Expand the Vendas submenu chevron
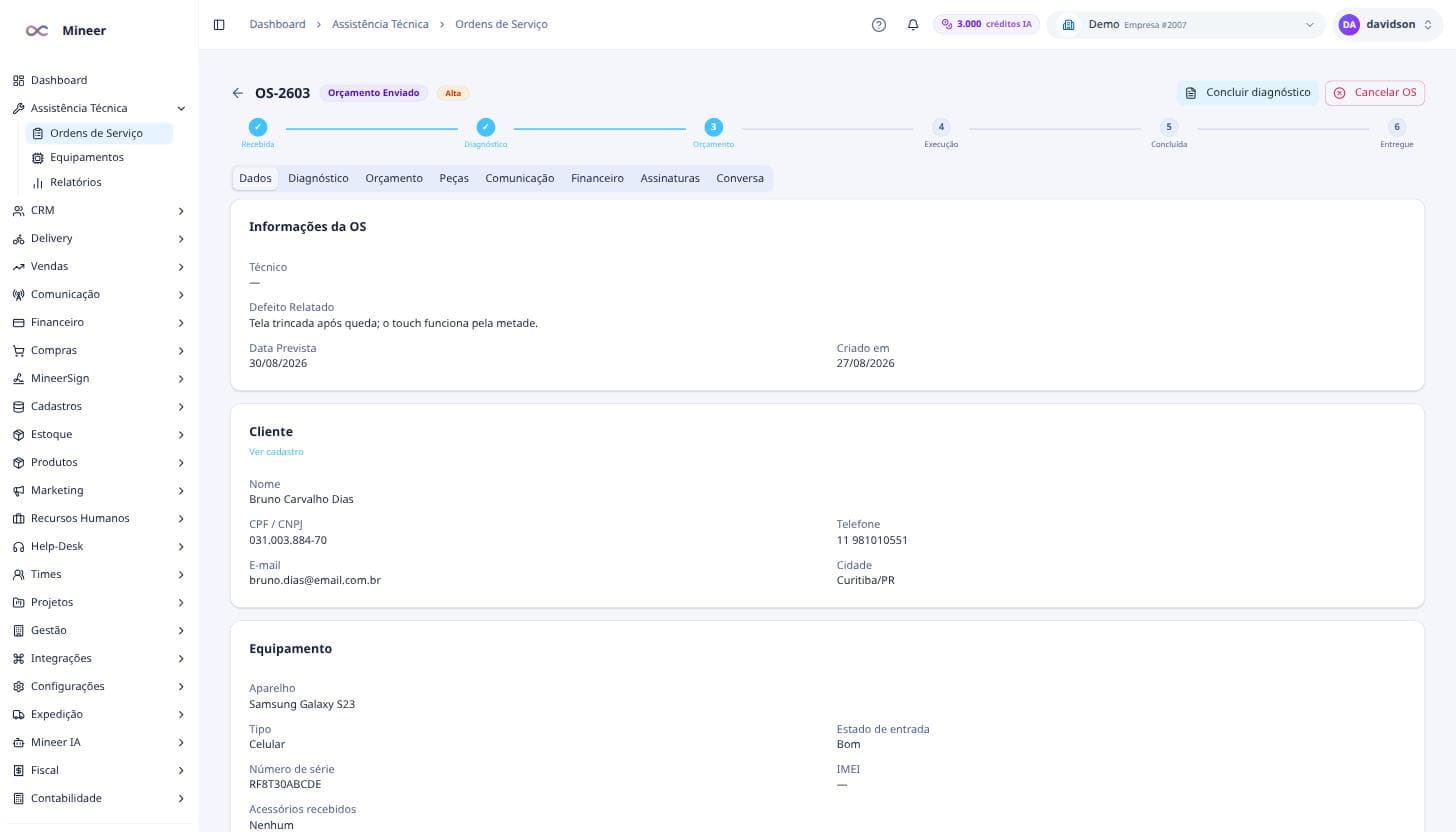This screenshot has width=1456, height=832. (181, 266)
